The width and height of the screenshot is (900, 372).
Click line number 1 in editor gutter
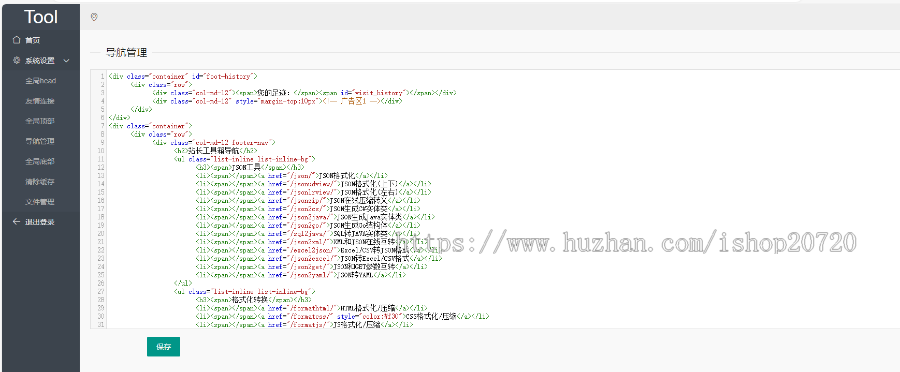point(103,76)
